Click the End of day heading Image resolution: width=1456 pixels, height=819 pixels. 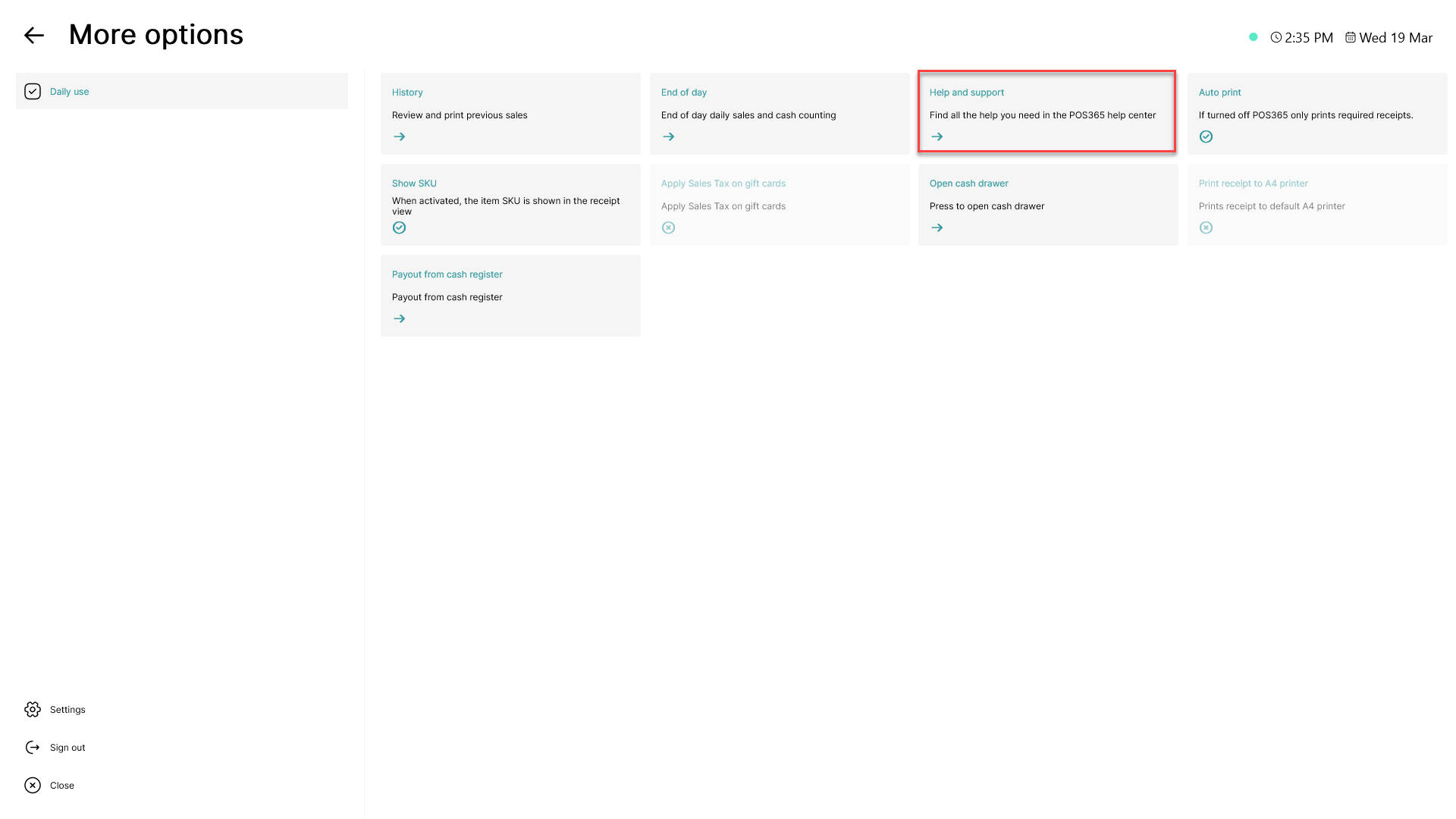[x=684, y=93]
